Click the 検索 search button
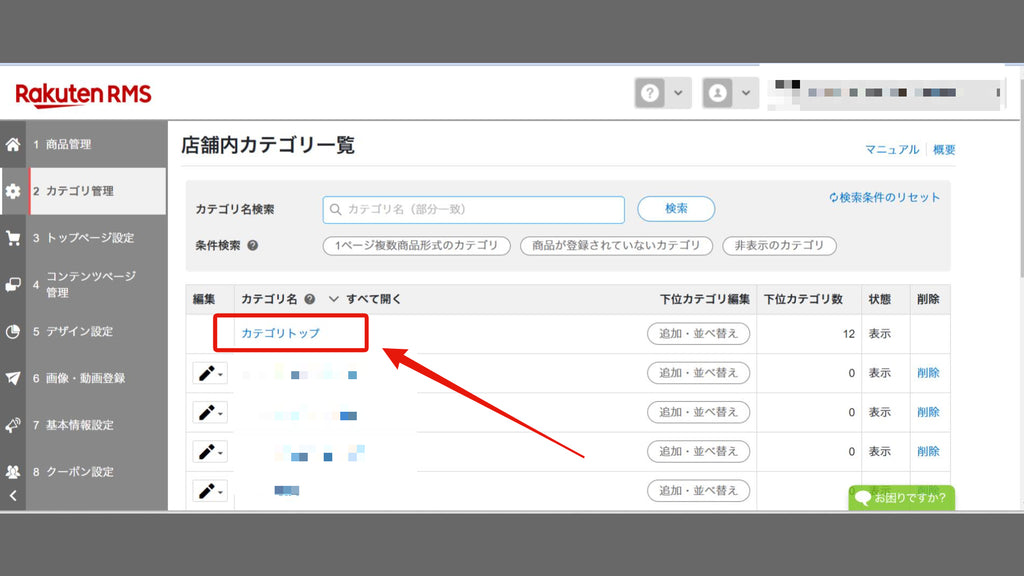The image size is (1024, 576). pyautogui.click(x=676, y=209)
